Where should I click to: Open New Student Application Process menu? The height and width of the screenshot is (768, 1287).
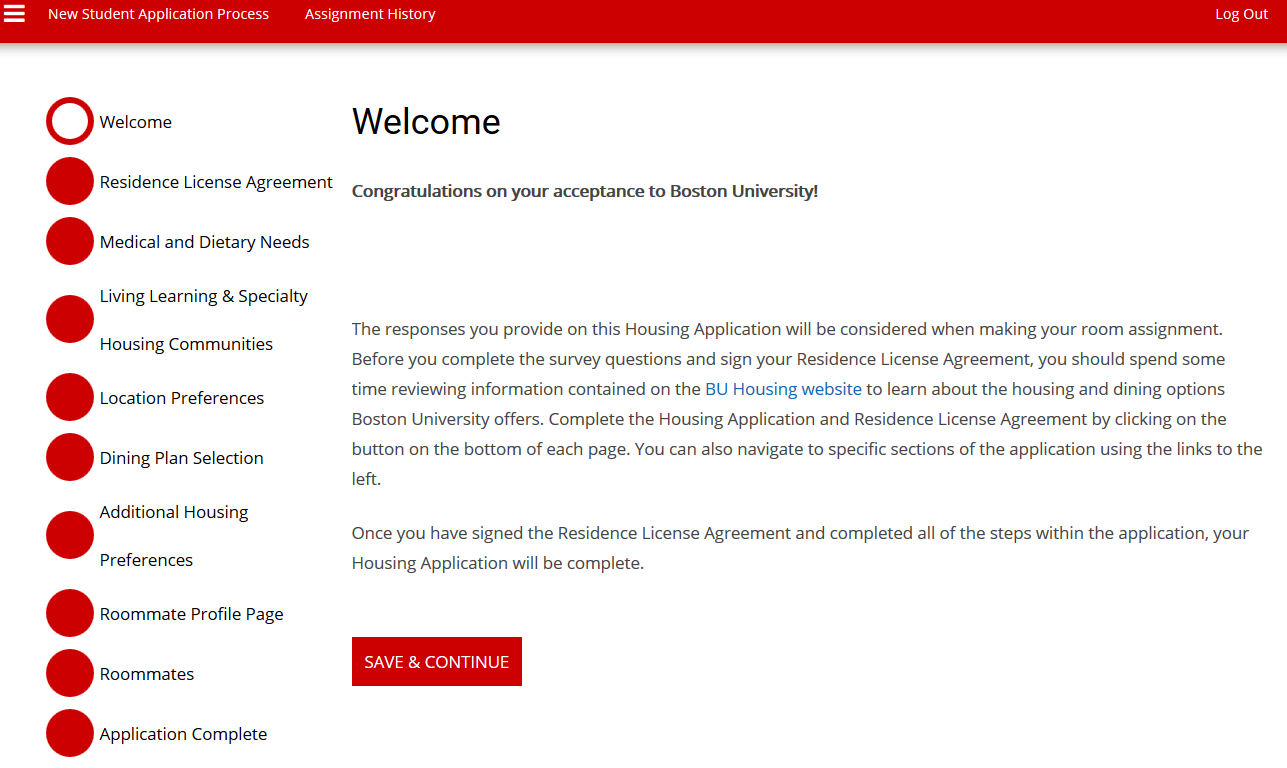tap(158, 14)
